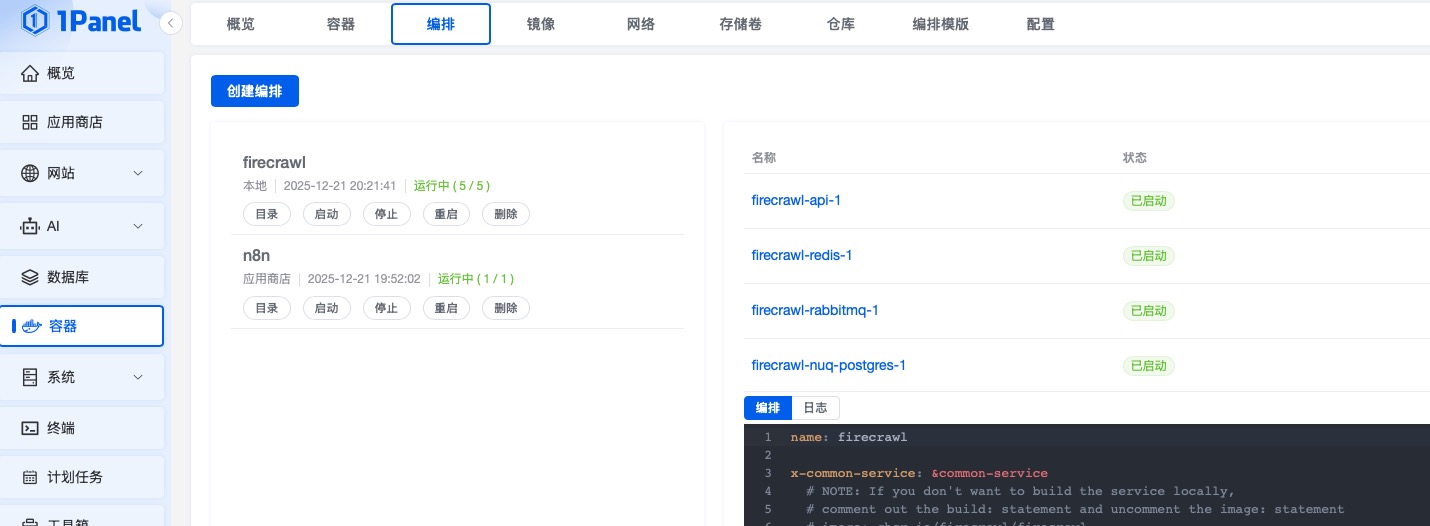Open 目录 for firecrawl compose
The height and width of the screenshot is (526, 1430).
pyautogui.click(x=267, y=214)
